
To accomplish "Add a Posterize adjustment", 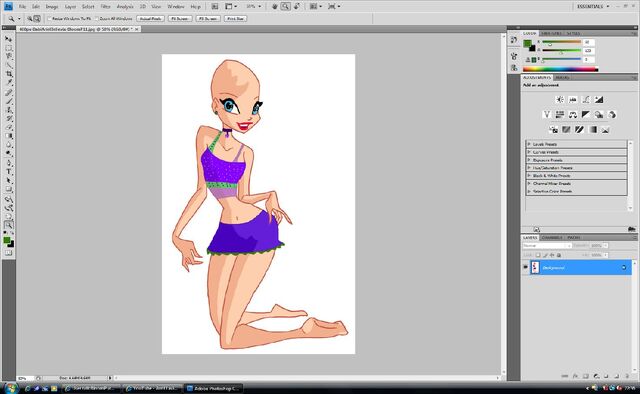I will [x=566, y=130].
